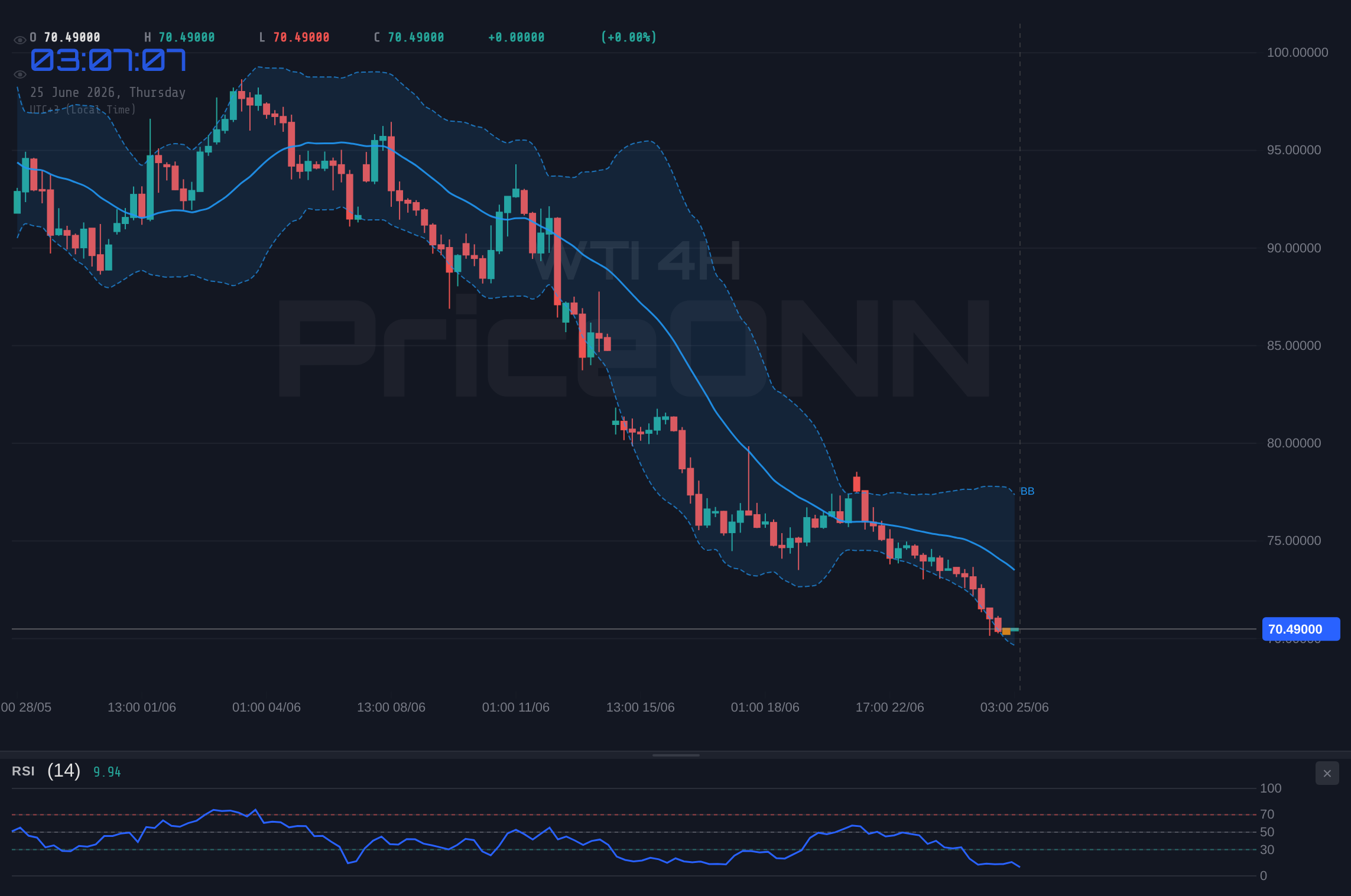Click the latest orange candle at 70.49
This screenshot has height=896, width=1351.
1006,631
